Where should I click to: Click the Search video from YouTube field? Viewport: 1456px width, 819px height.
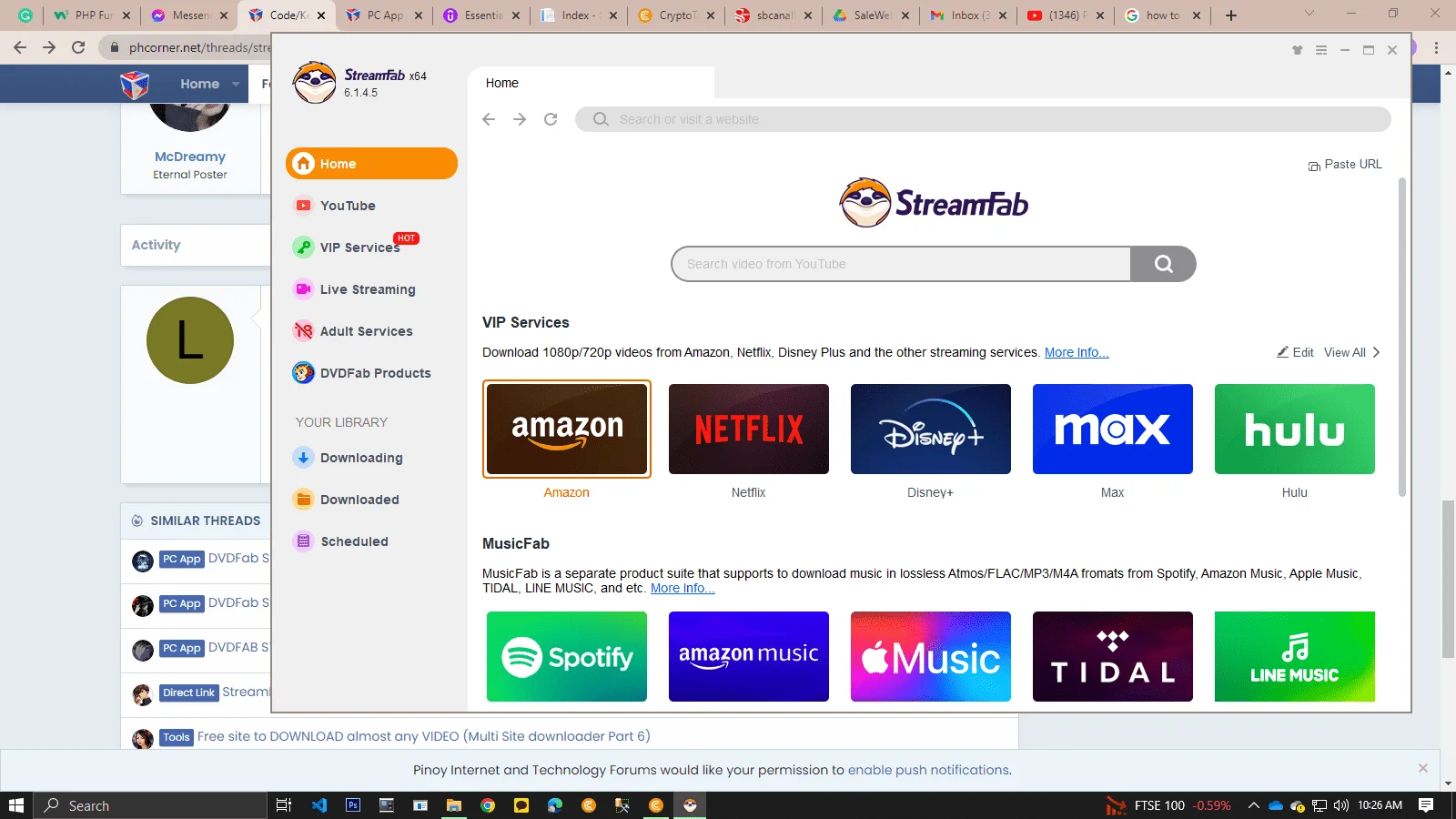901,264
